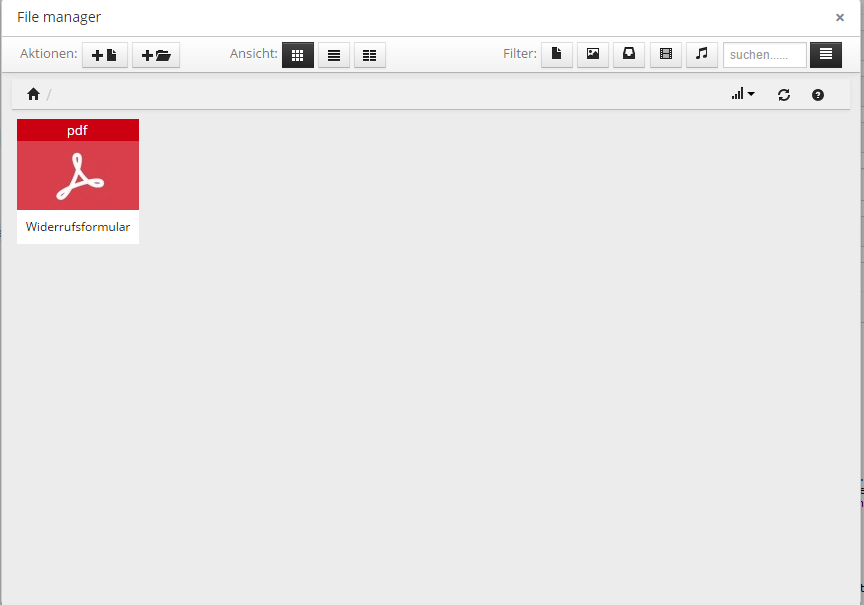
Task: Go to home root folder
Action: point(34,94)
